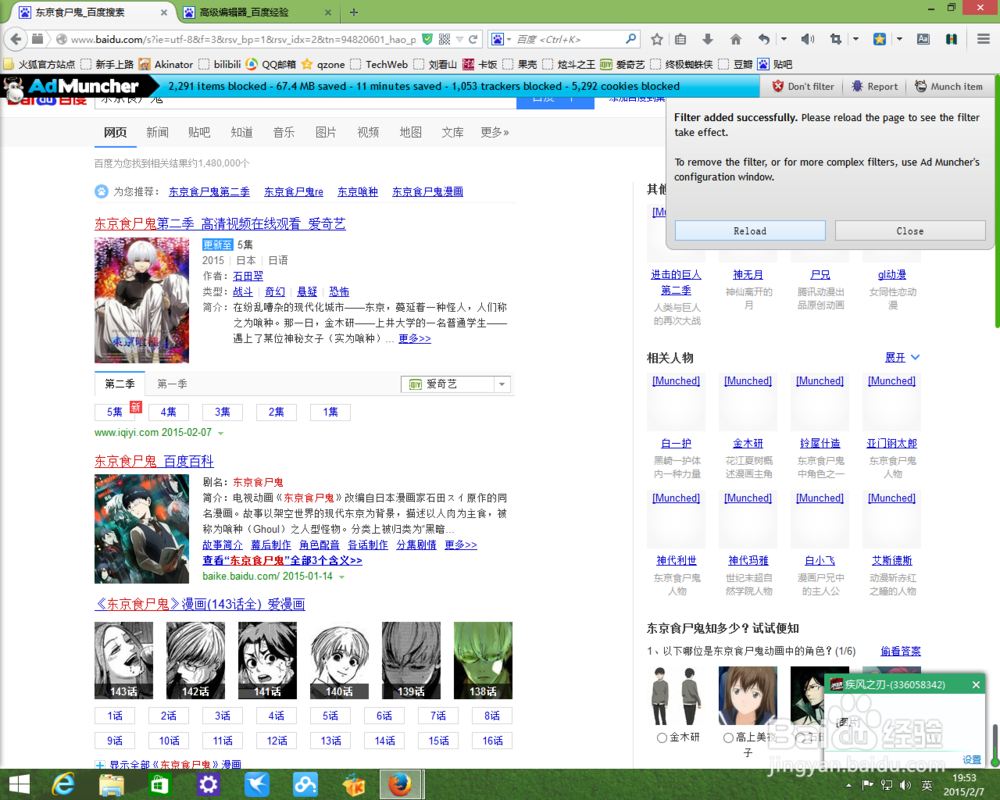Viewport: 1000px width, 800px height.
Task: Open history dropdown in address bar
Action: 460,40
